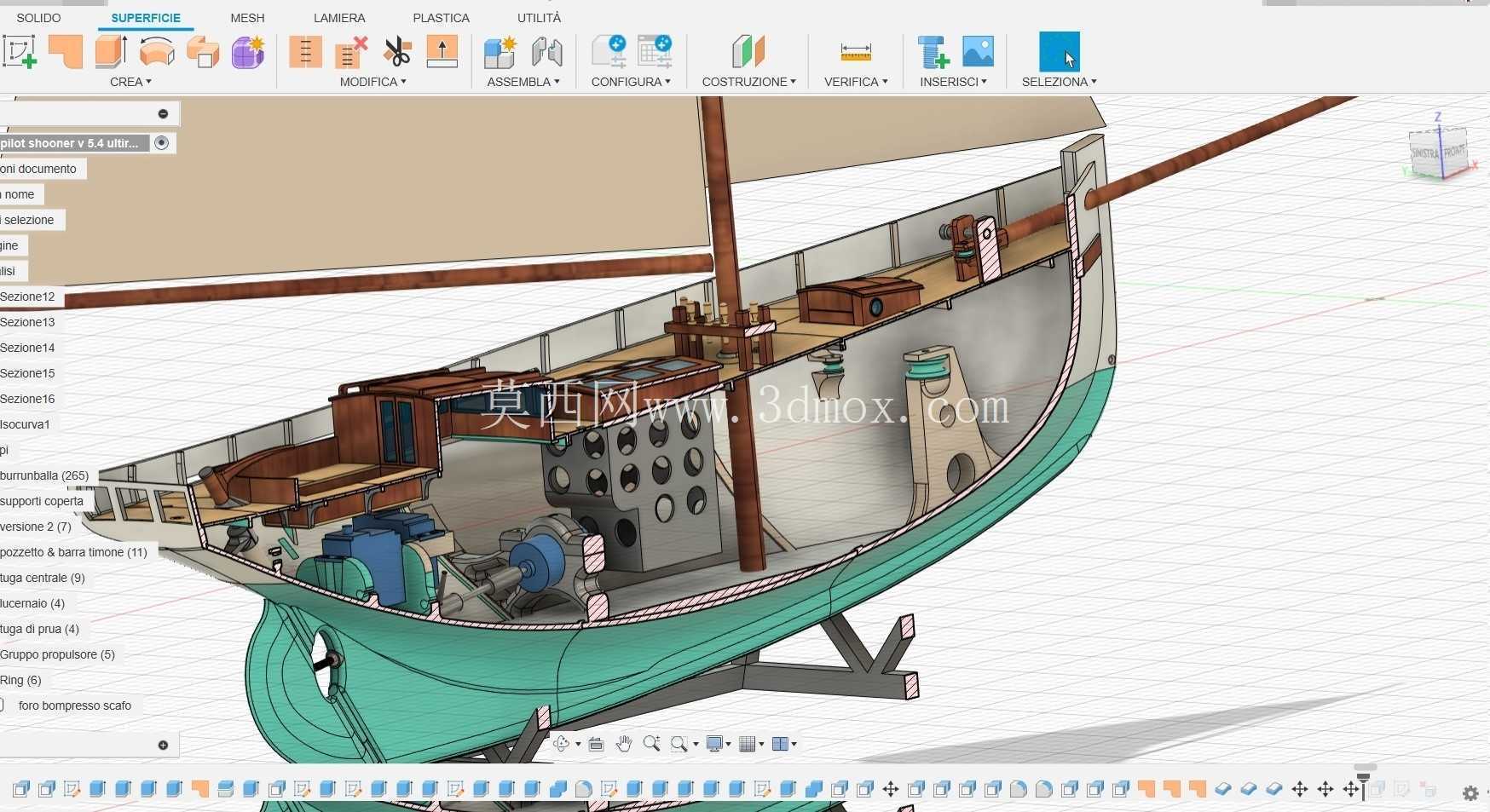The image size is (1490, 812).
Task: Switch to the PLASTICA tab
Action: 441,18
